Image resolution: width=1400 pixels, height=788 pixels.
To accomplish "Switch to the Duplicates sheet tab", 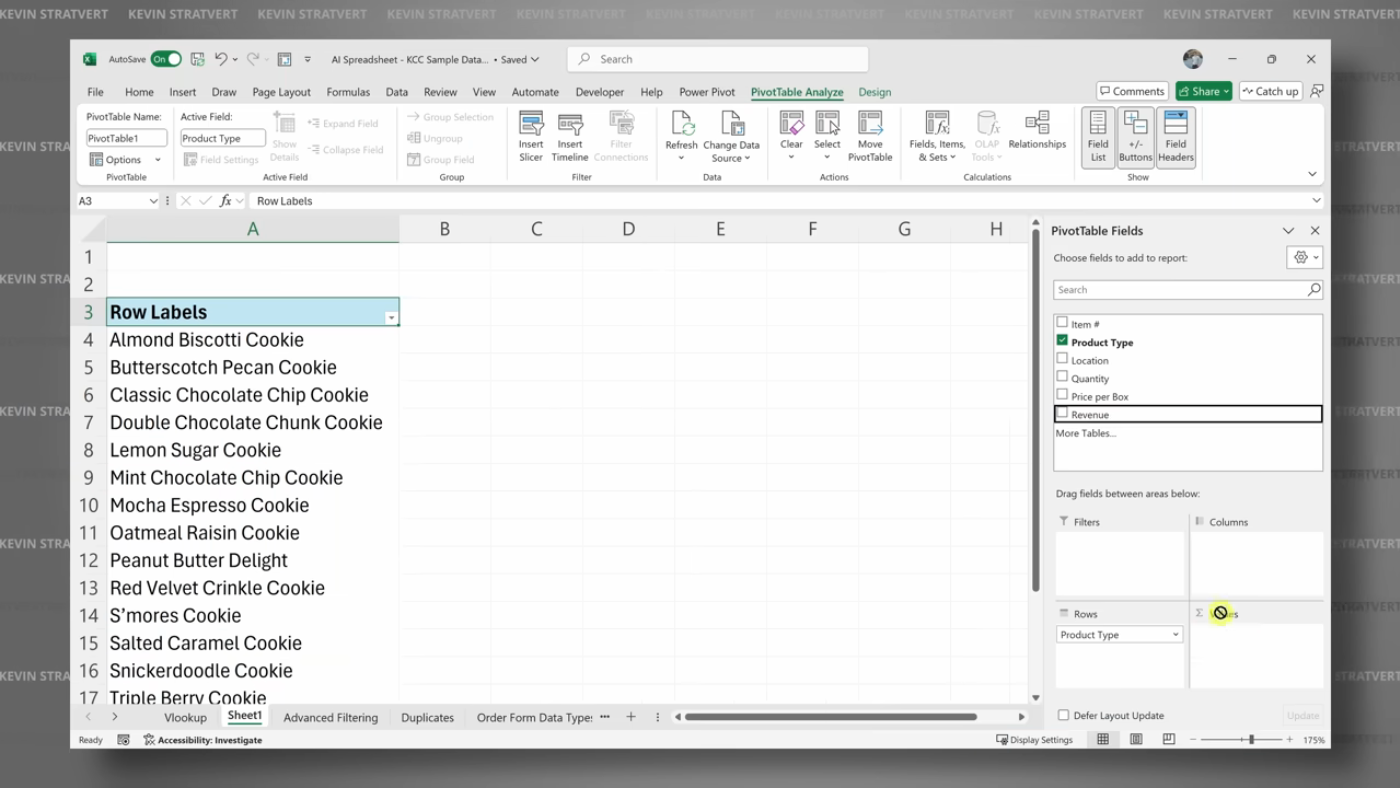I will click(427, 717).
